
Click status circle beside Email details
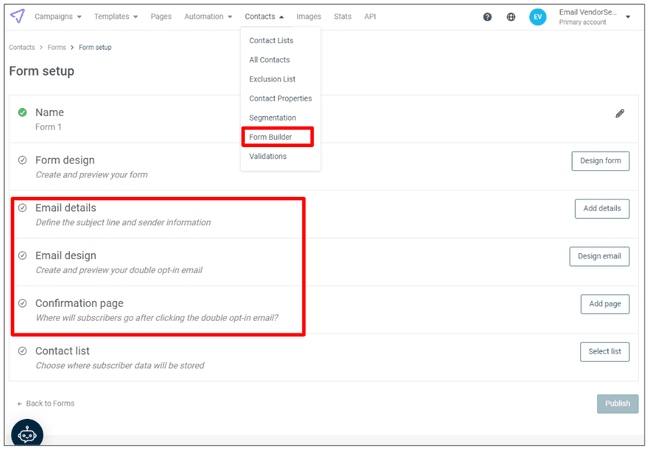tap(22, 208)
